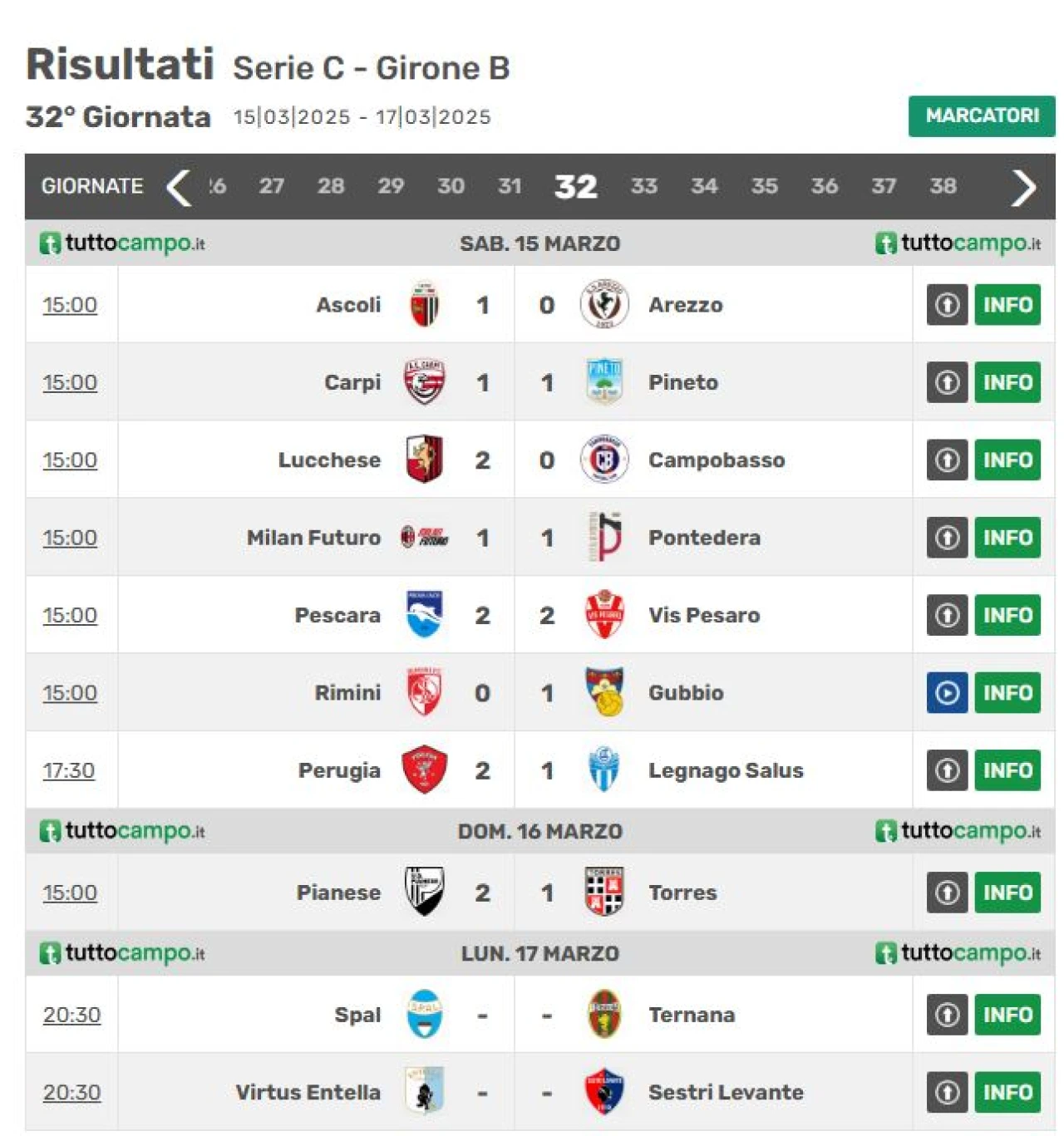Click the Sestri Levante team crest
Screen dimensions: 1064x1136
[x=604, y=1091]
